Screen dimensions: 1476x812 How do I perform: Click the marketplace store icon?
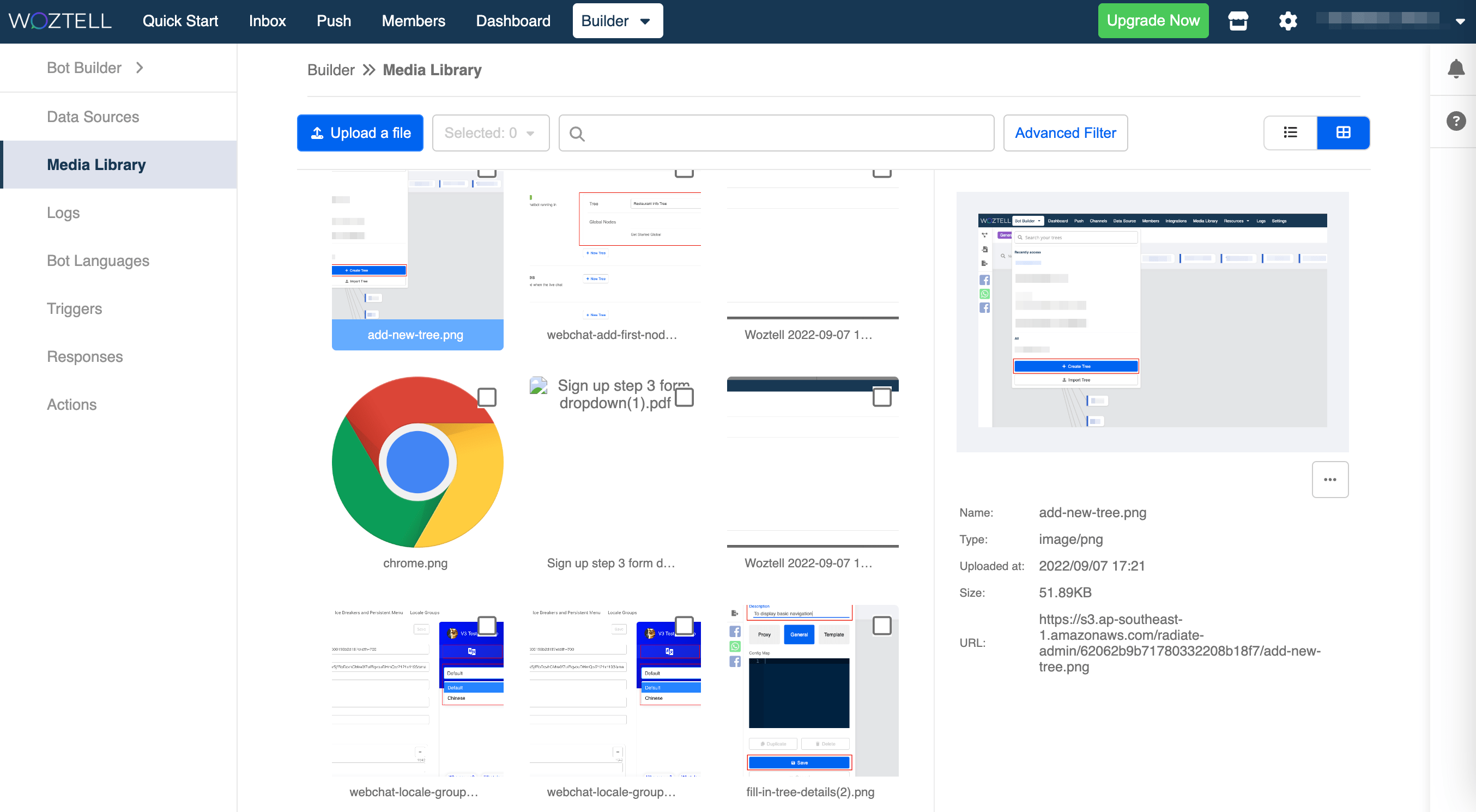point(1238,21)
